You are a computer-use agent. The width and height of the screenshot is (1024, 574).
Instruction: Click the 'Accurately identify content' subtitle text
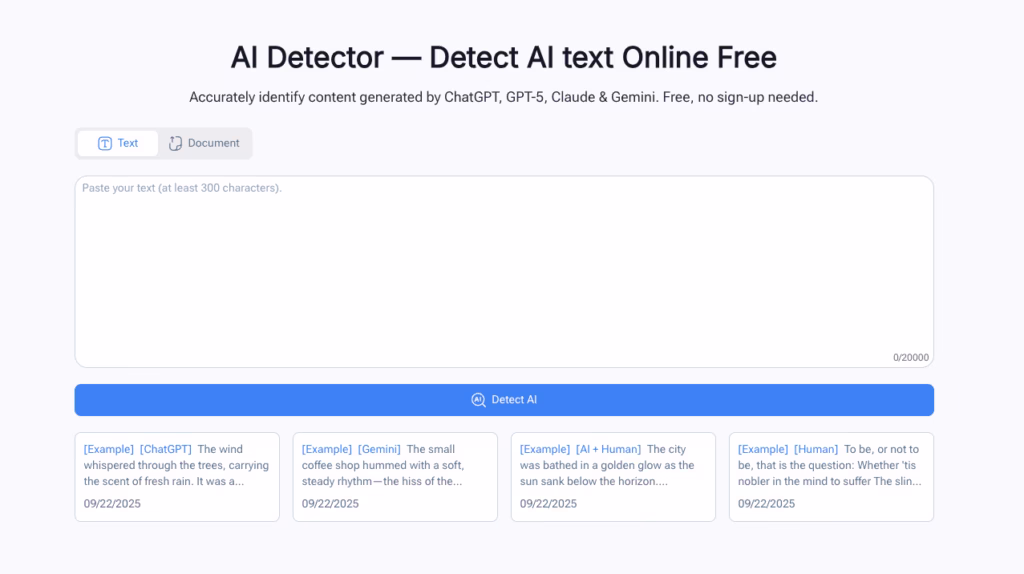click(x=504, y=97)
